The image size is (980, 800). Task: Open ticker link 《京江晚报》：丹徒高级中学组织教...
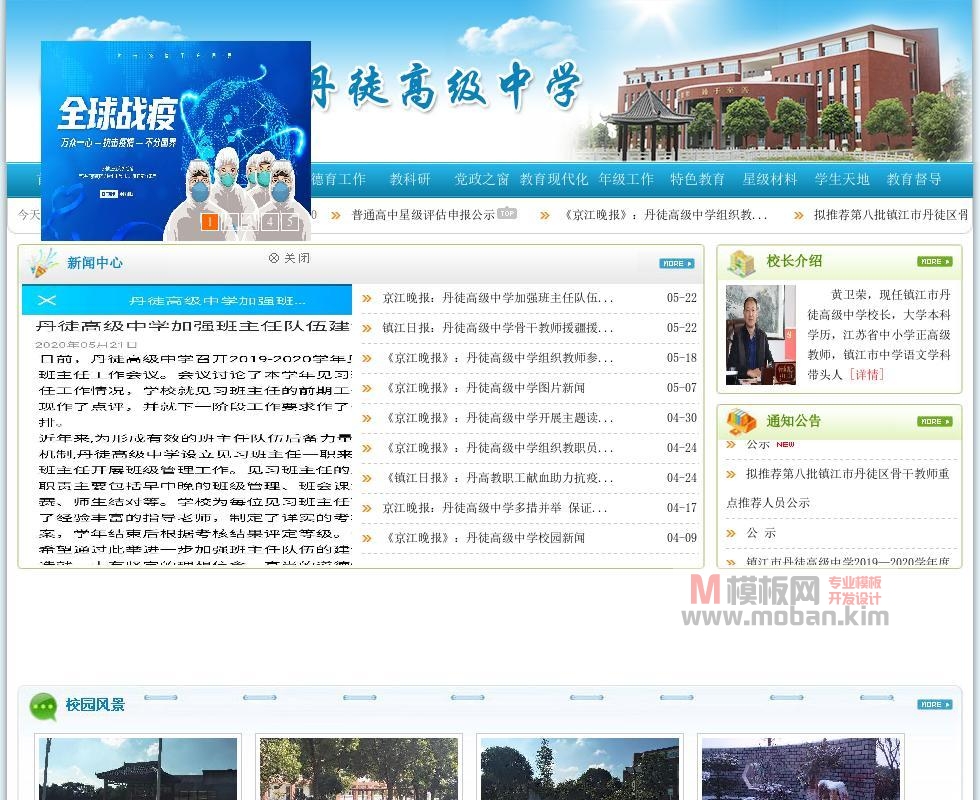[664, 215]
